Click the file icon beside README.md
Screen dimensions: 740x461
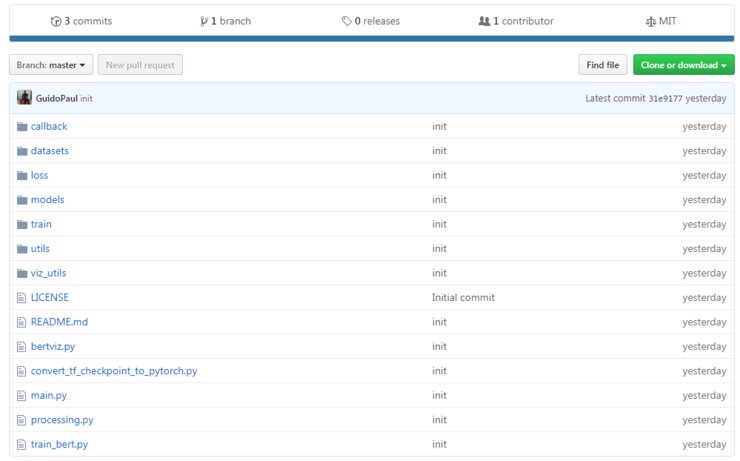(22, 322)
